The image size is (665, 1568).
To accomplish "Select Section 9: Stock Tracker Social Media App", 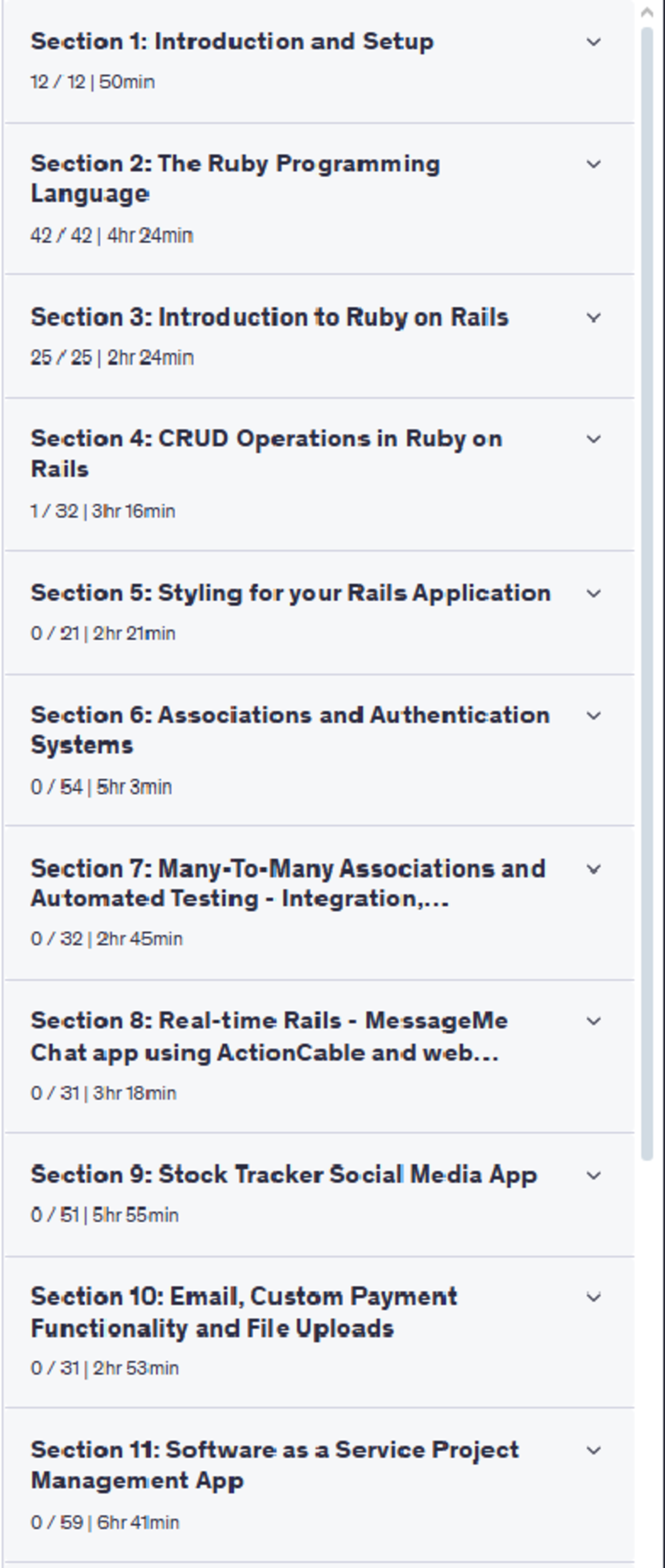I will tap(284, 1175).
